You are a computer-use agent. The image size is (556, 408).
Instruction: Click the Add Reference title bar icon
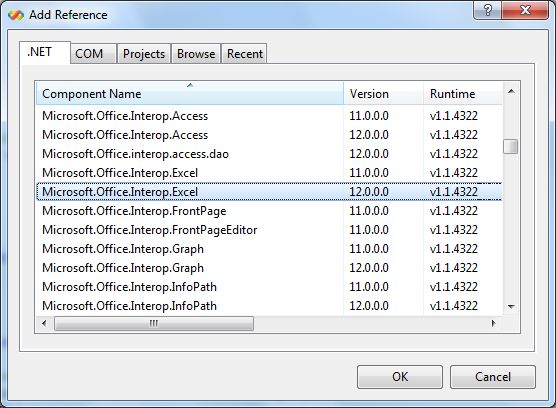point(16,15)
